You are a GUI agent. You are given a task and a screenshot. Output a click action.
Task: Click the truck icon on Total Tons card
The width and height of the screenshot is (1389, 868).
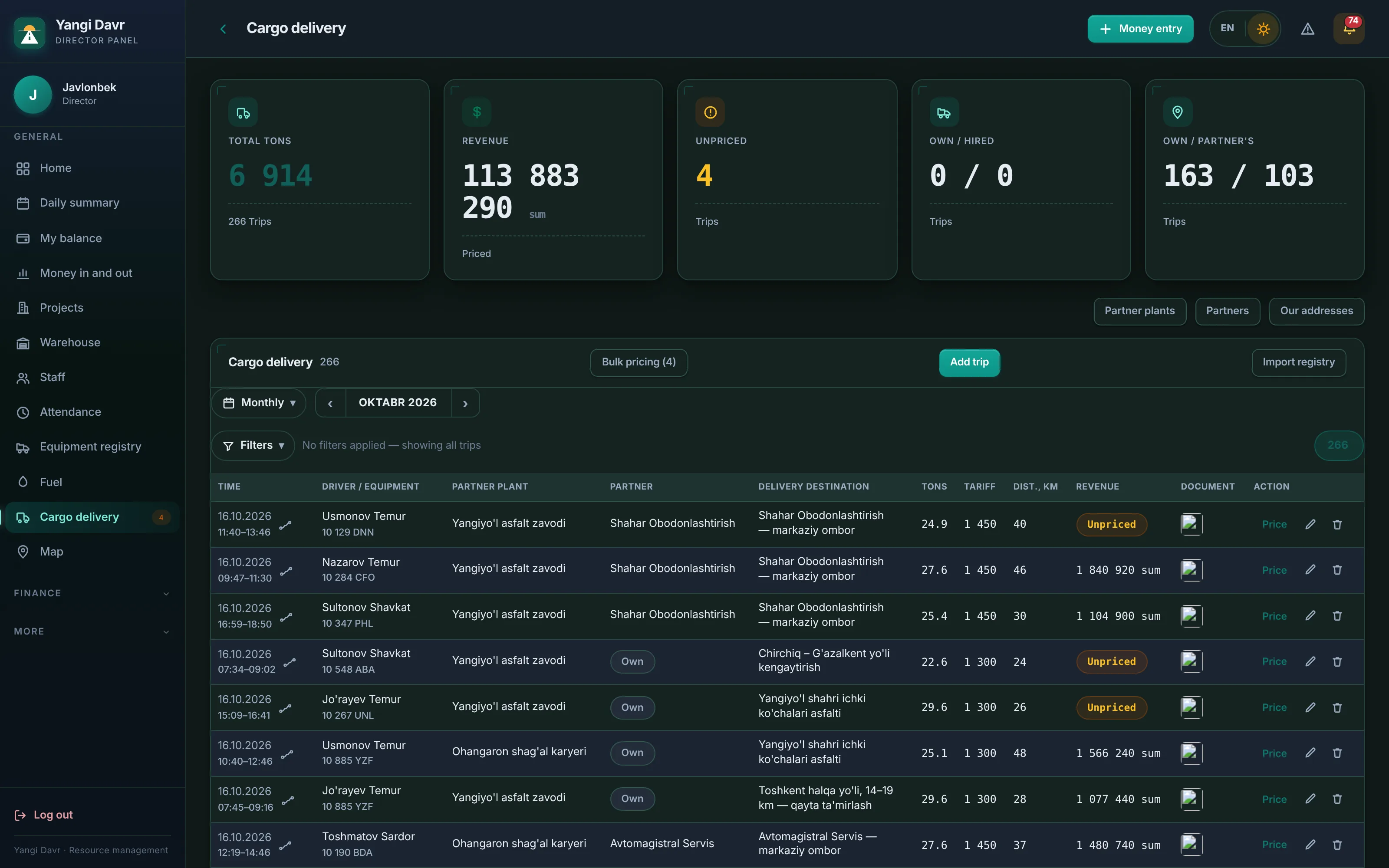pos(243,112)
